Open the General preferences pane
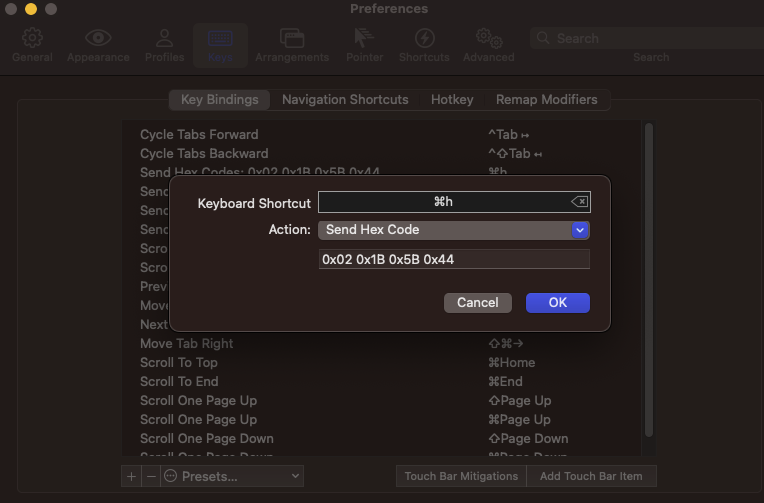 coord(32,45)
